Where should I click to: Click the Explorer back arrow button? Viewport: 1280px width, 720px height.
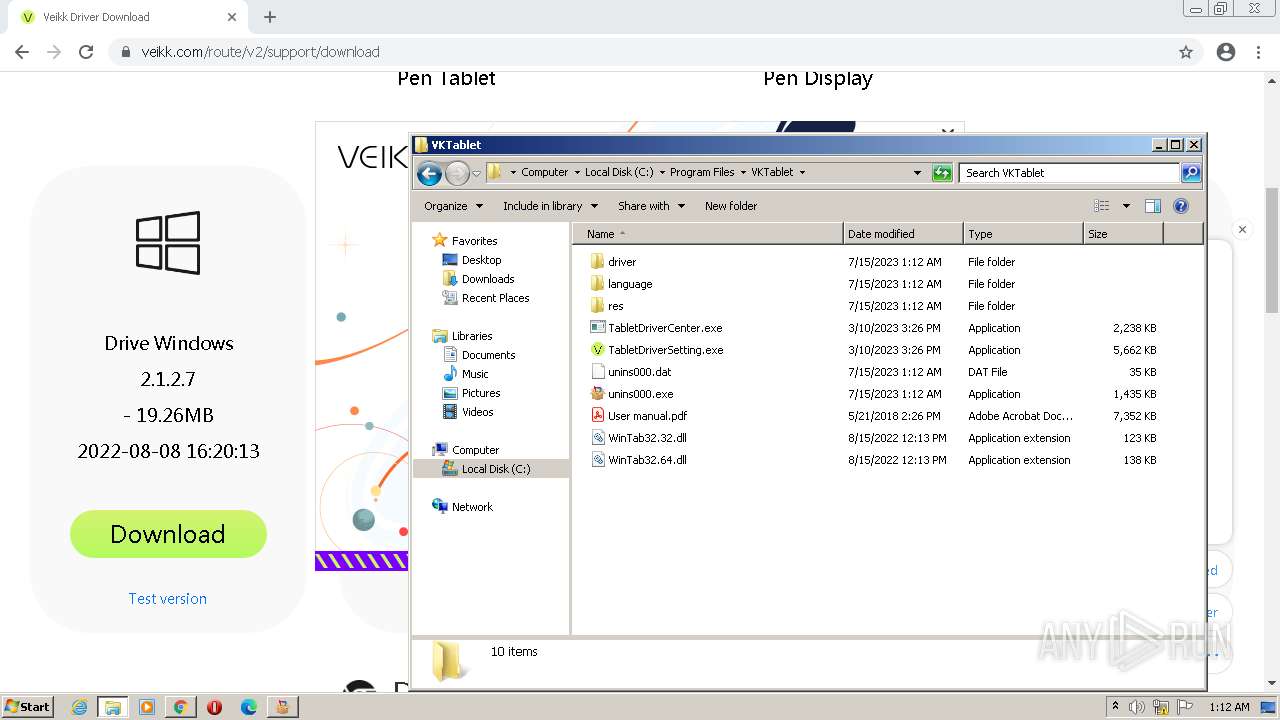429,173
